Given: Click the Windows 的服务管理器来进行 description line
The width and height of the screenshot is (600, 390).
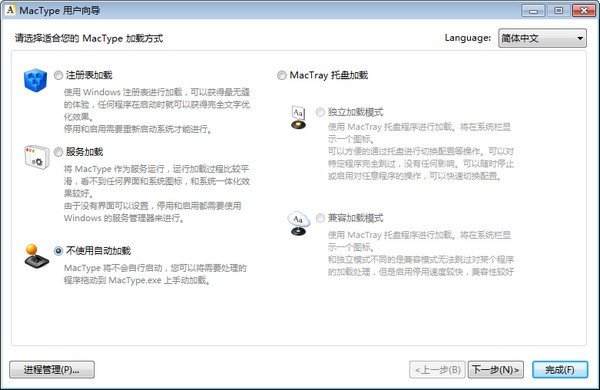Looking at the screenshot, I should tap(124, 218).
